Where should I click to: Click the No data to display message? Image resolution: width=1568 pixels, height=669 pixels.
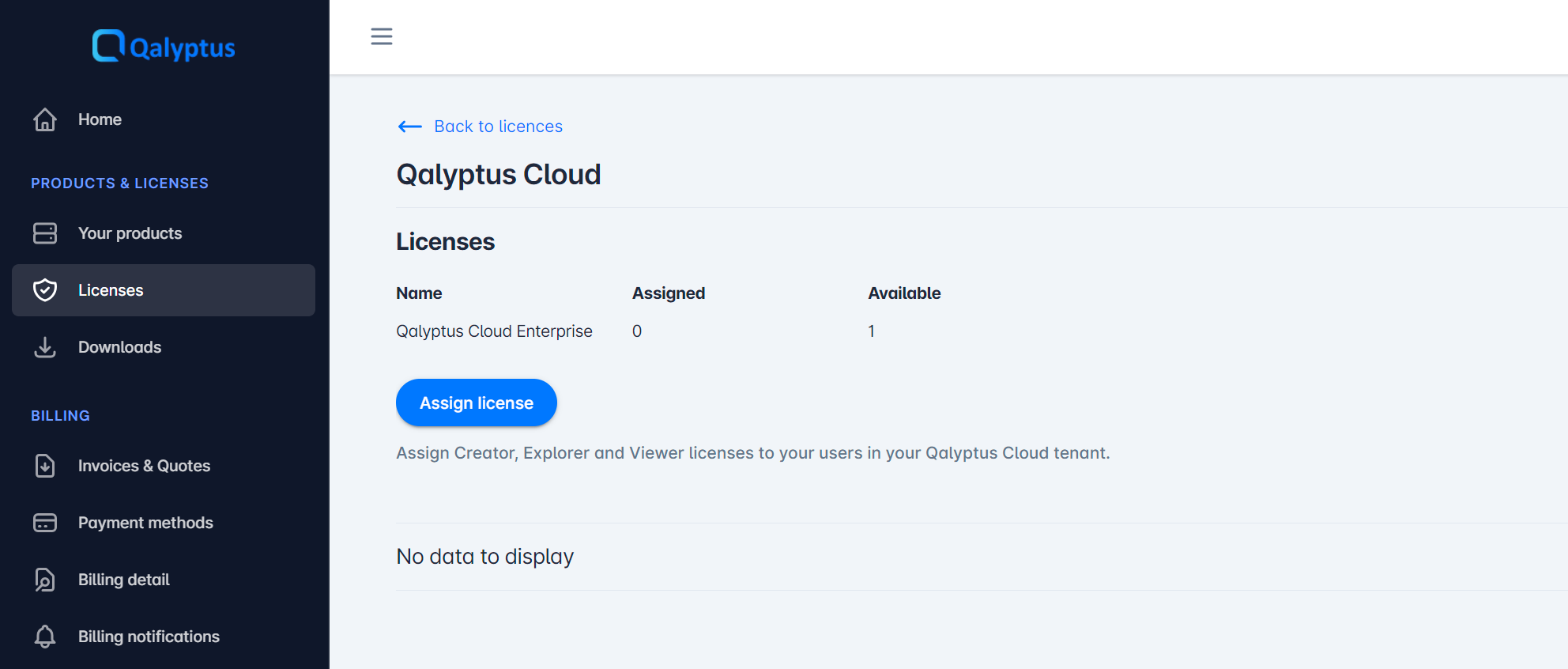(484, 557)
